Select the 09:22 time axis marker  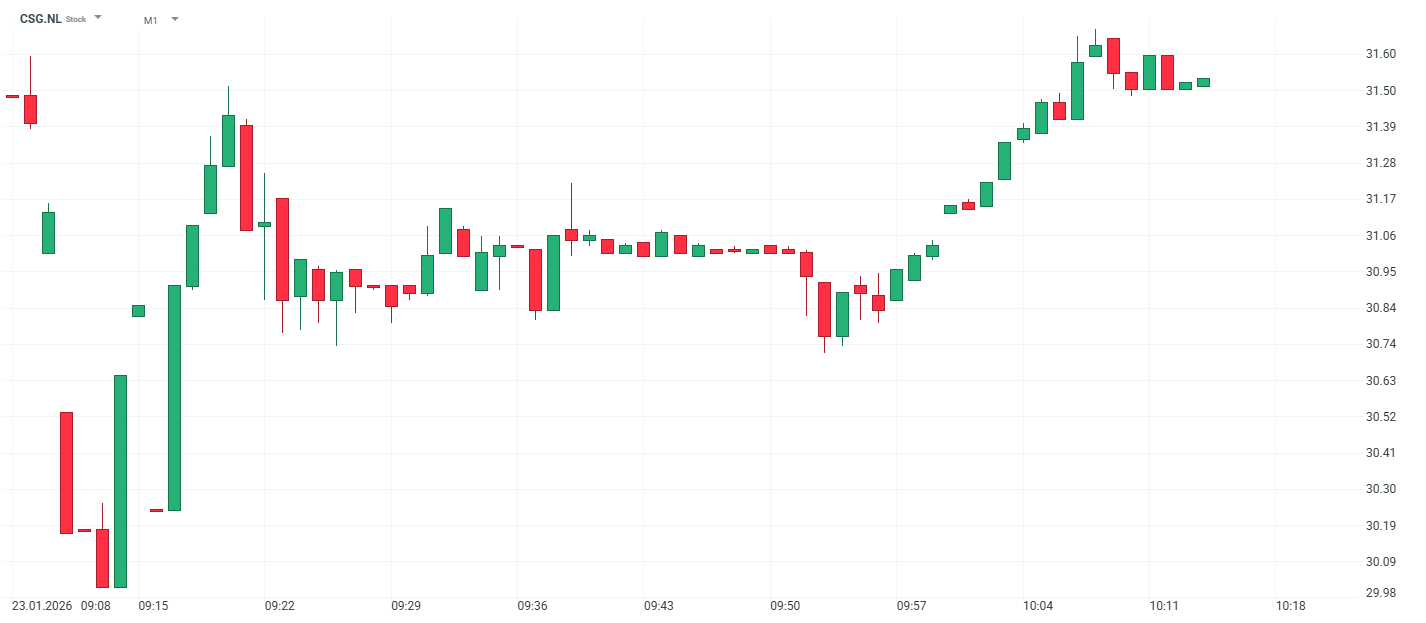(279, 606)
